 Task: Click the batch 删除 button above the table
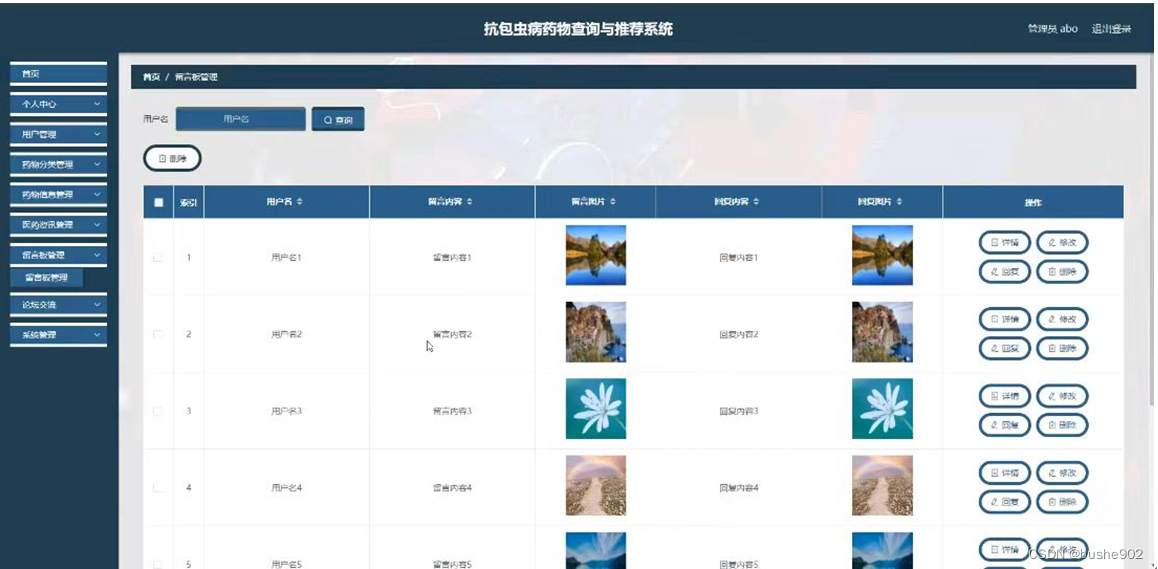(172, 158)
